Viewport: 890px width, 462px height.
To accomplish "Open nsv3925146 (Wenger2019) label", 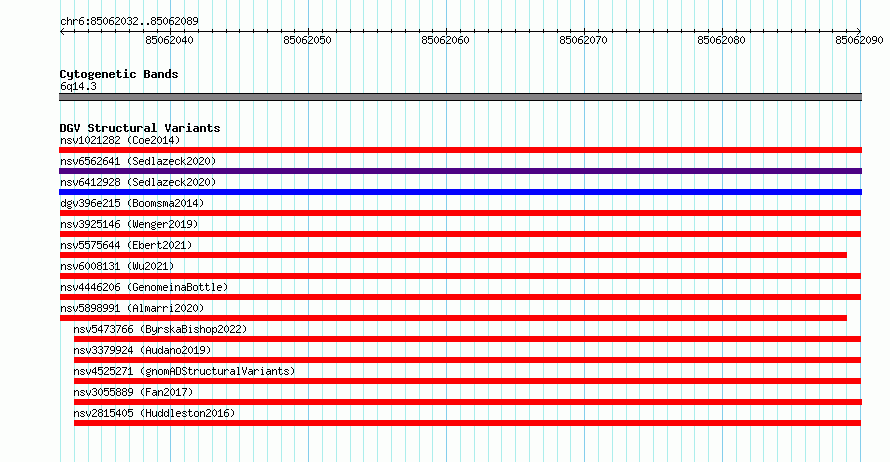I will [129, 224].
